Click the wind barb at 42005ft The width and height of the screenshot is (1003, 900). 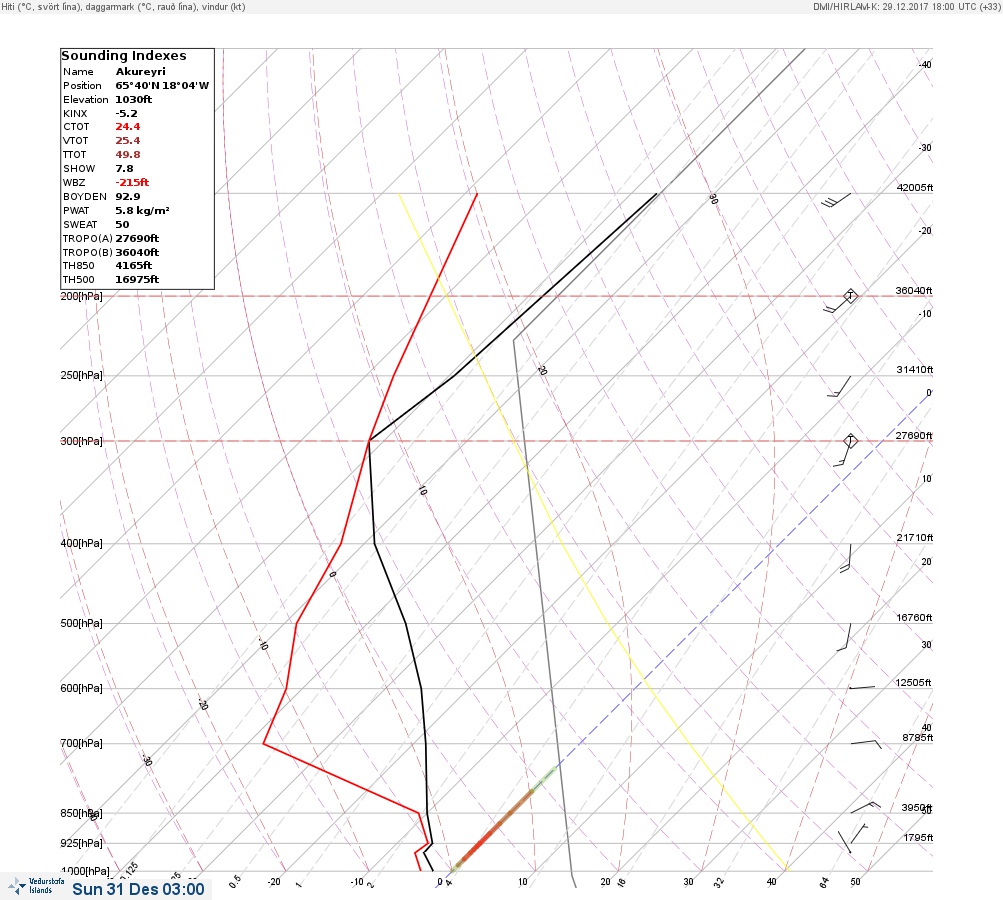point(836,200)
